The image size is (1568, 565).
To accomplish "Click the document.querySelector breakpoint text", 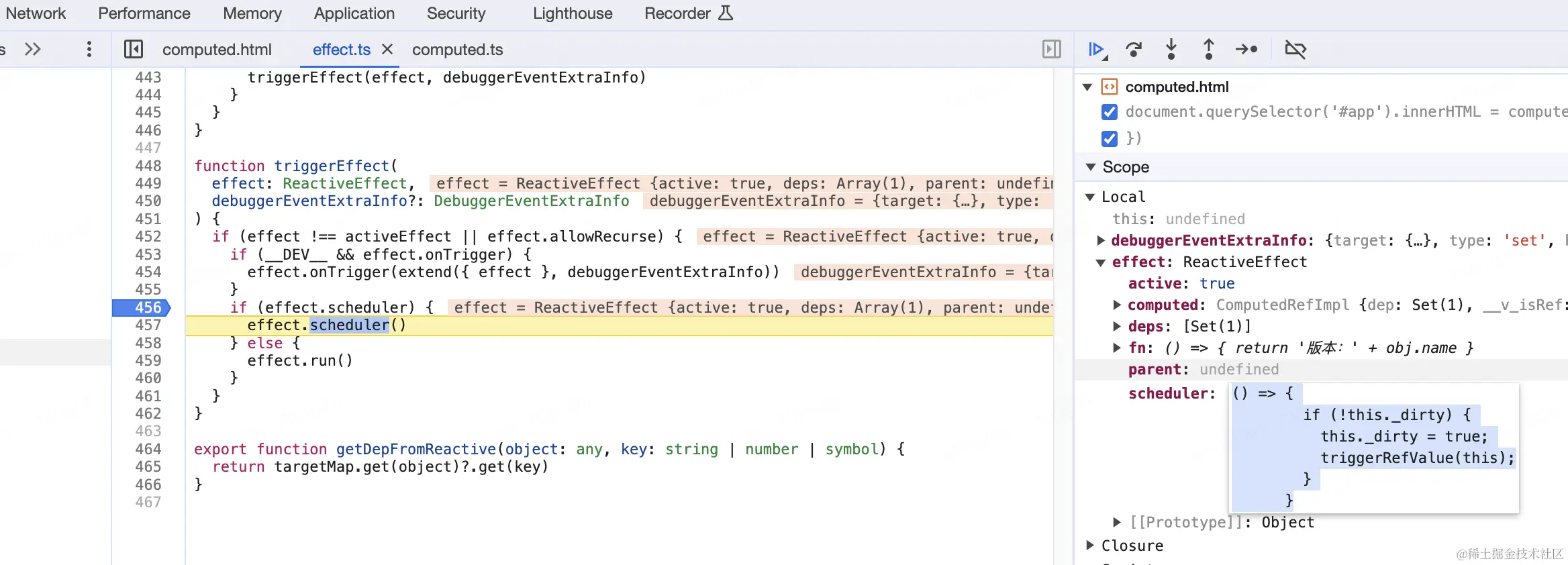I will point(1346,112).
